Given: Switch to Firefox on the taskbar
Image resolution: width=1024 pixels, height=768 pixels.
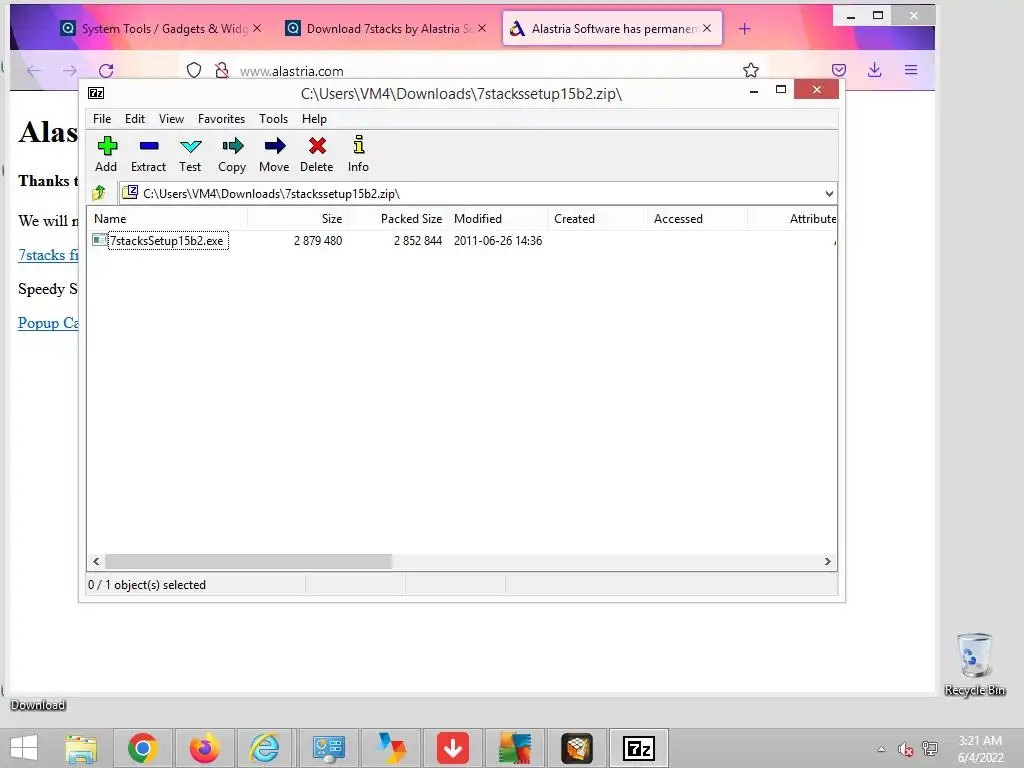Looking at the screenshot, I should point(204,748).
